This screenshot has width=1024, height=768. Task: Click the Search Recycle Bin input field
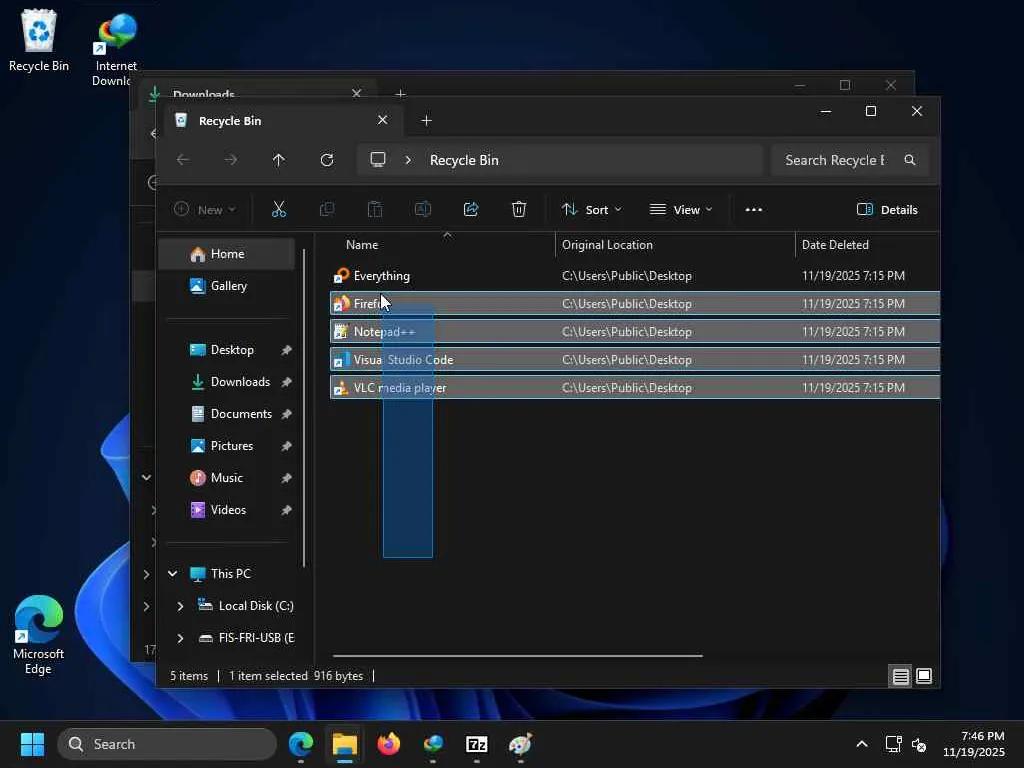834,160
